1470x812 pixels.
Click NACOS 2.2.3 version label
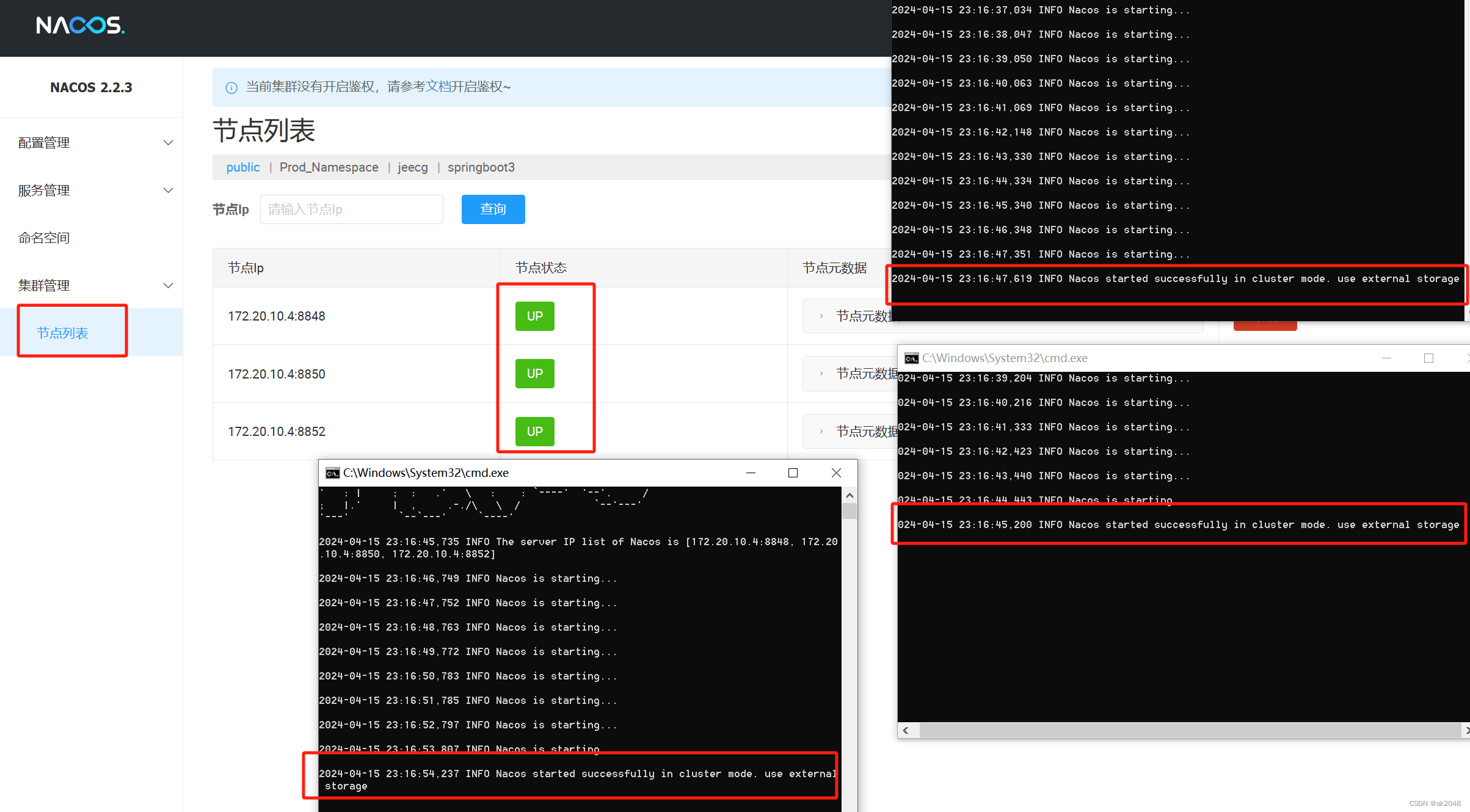91,87
